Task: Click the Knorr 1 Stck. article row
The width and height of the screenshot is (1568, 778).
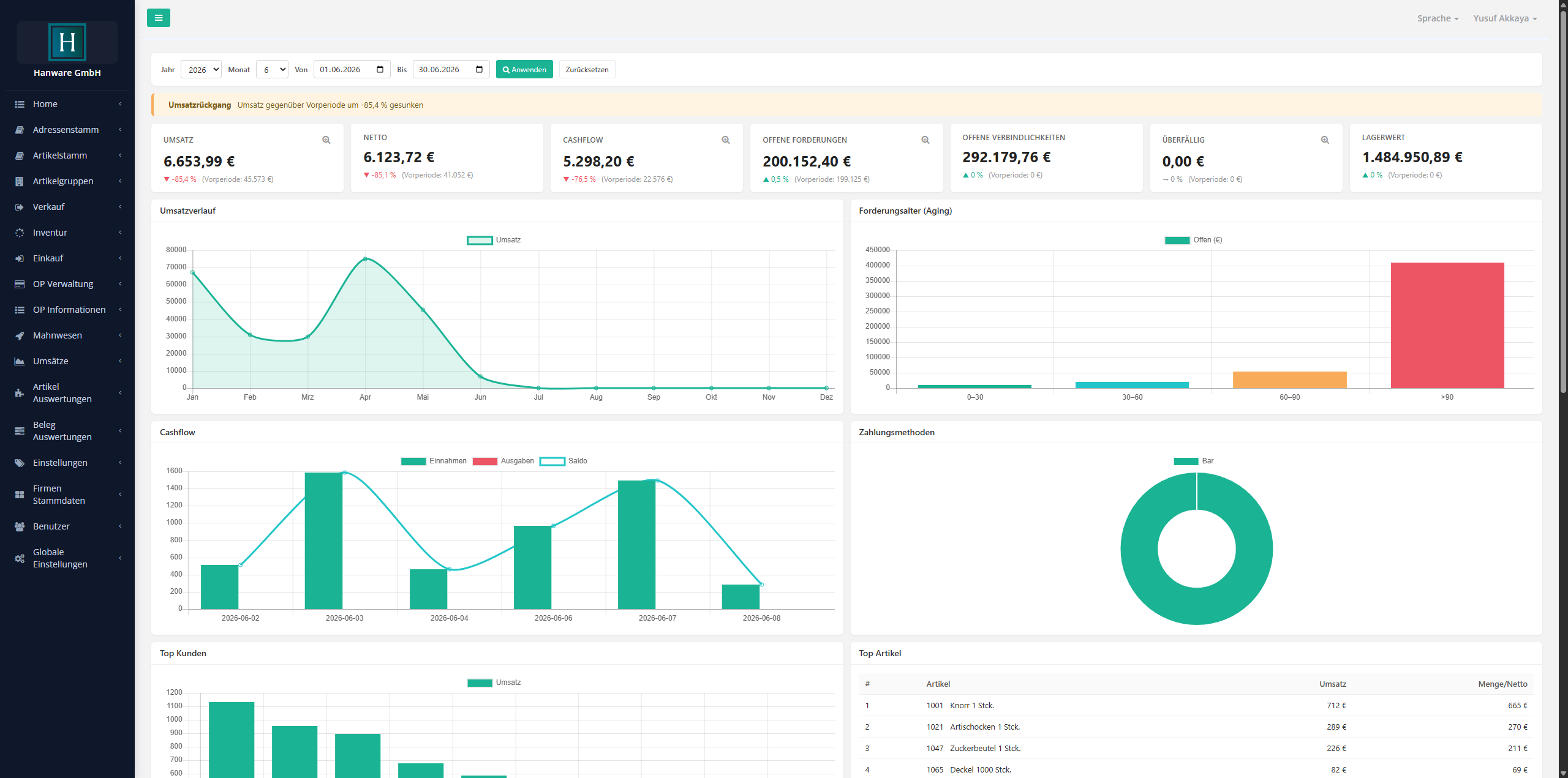Action: (x=1196, y=706)
